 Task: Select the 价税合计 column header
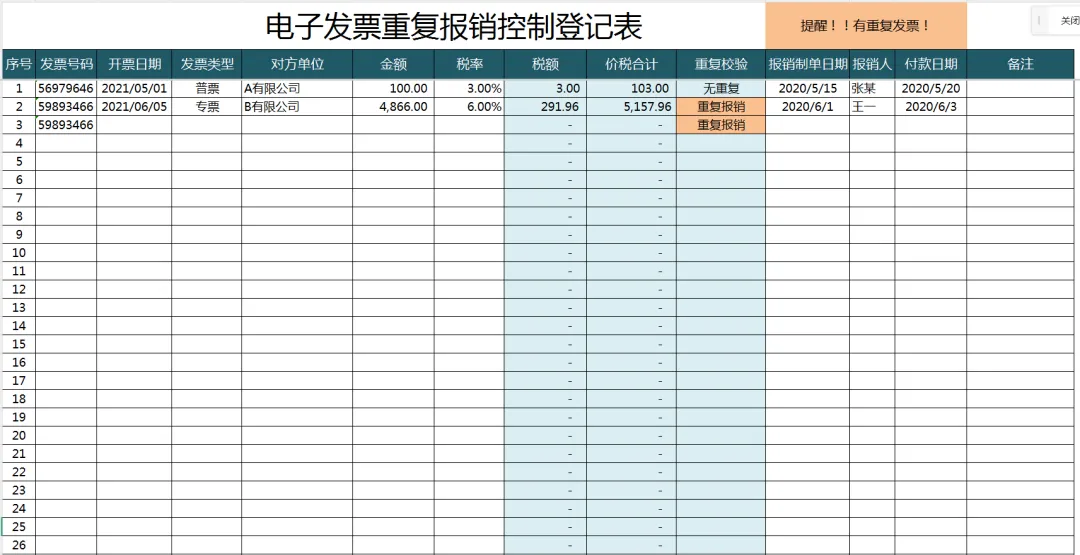coord(632,65)
